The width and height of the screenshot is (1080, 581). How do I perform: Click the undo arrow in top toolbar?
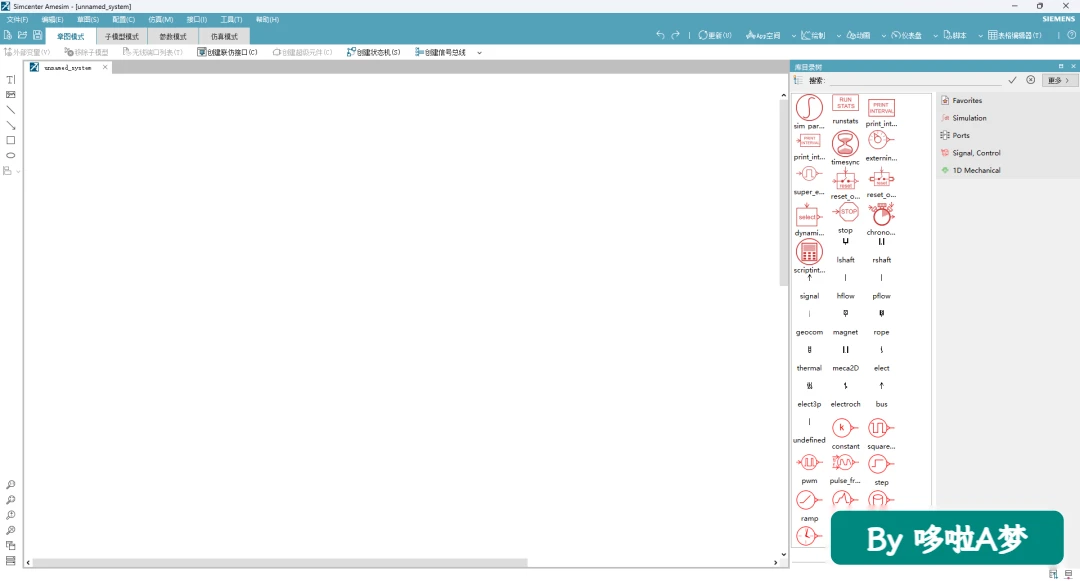(660, 35)
